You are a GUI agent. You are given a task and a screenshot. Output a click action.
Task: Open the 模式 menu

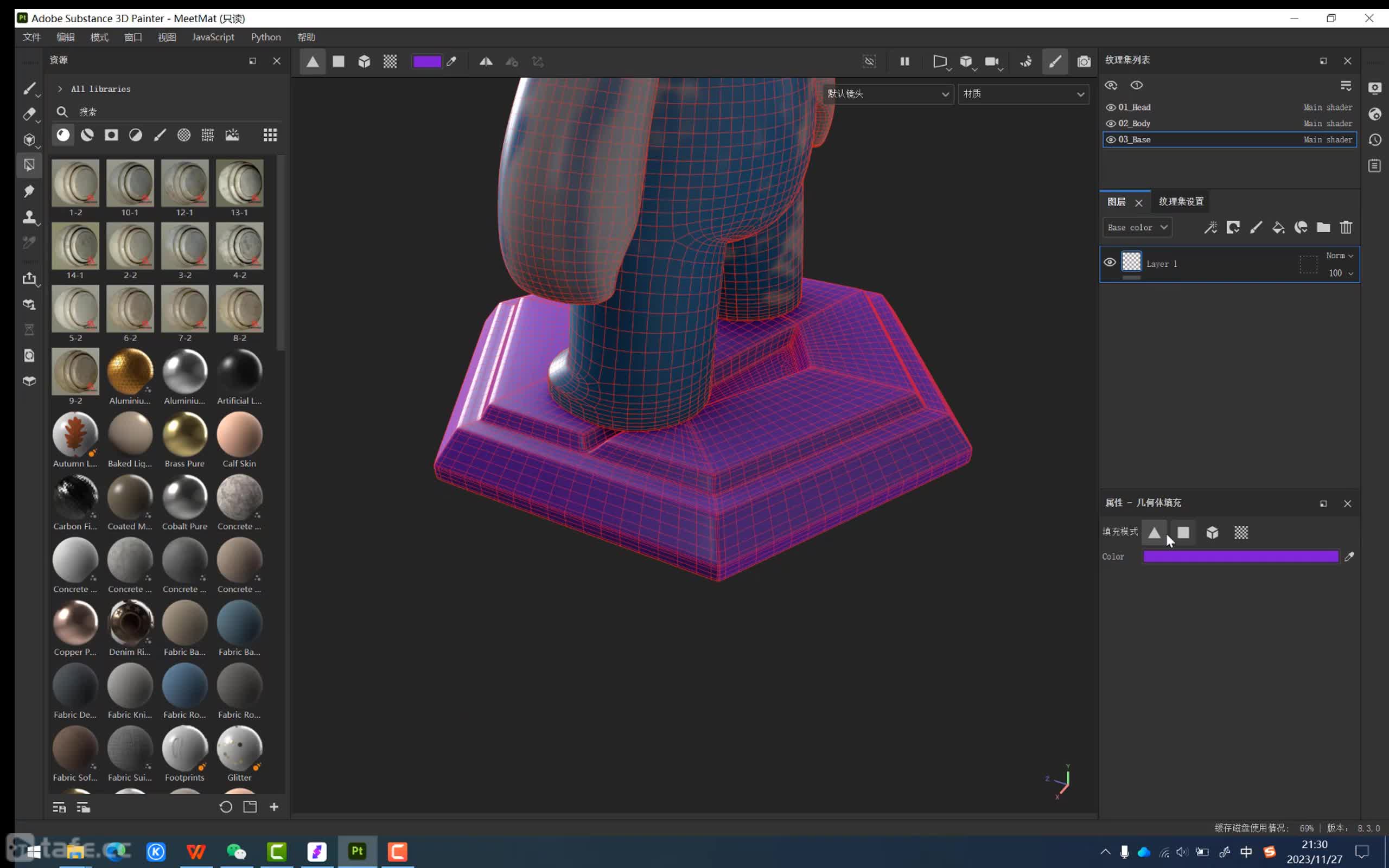(99, 37)
